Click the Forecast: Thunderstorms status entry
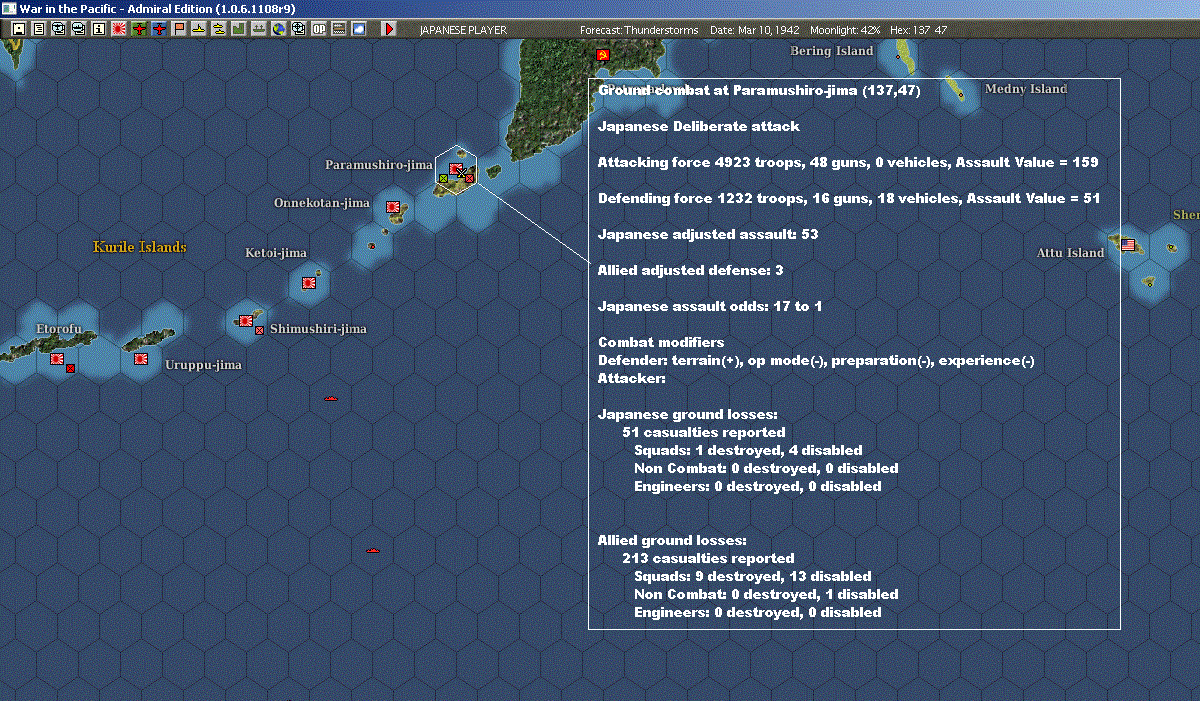 coord(639,30)
